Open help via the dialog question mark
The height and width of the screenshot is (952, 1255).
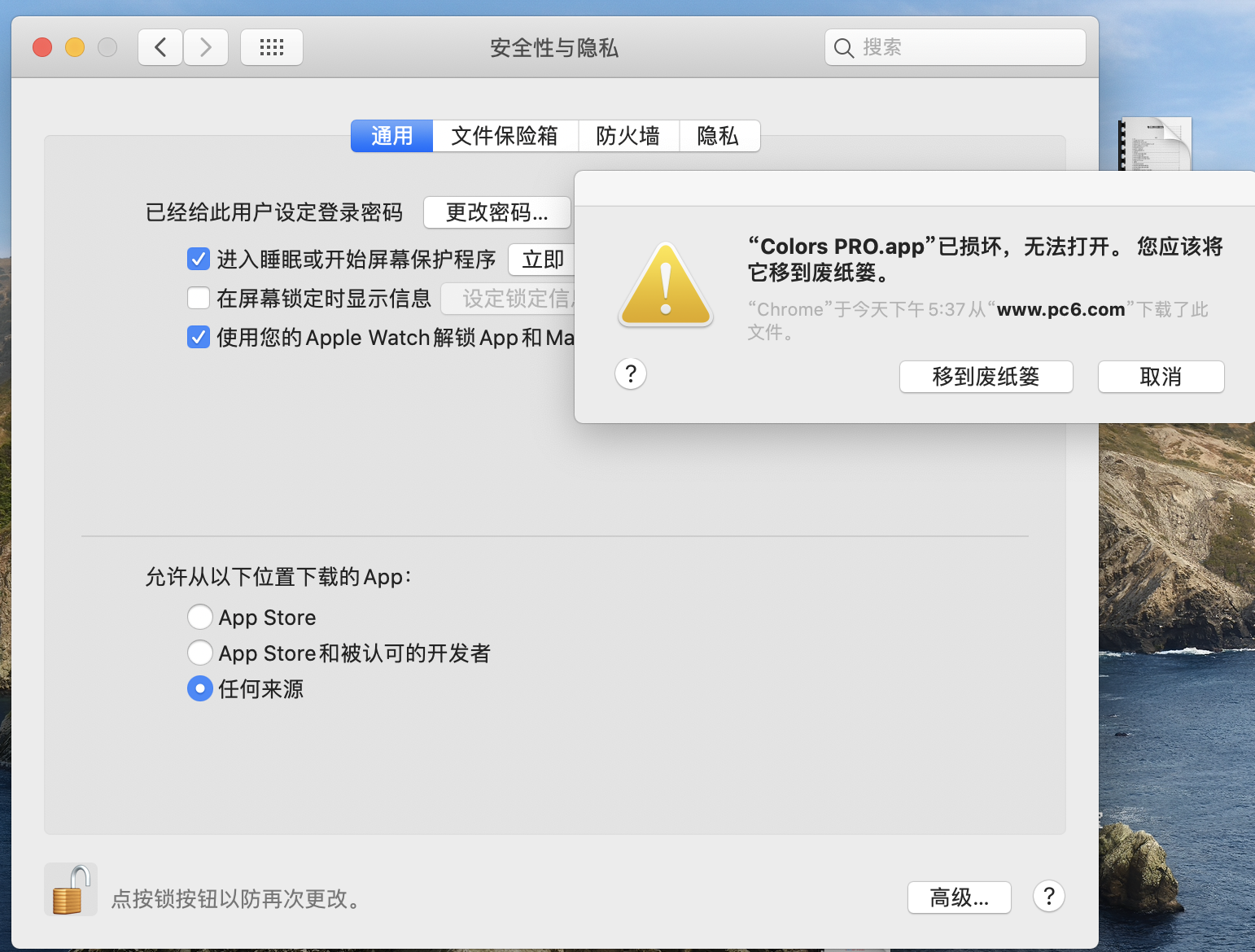[x=630, y=373]
